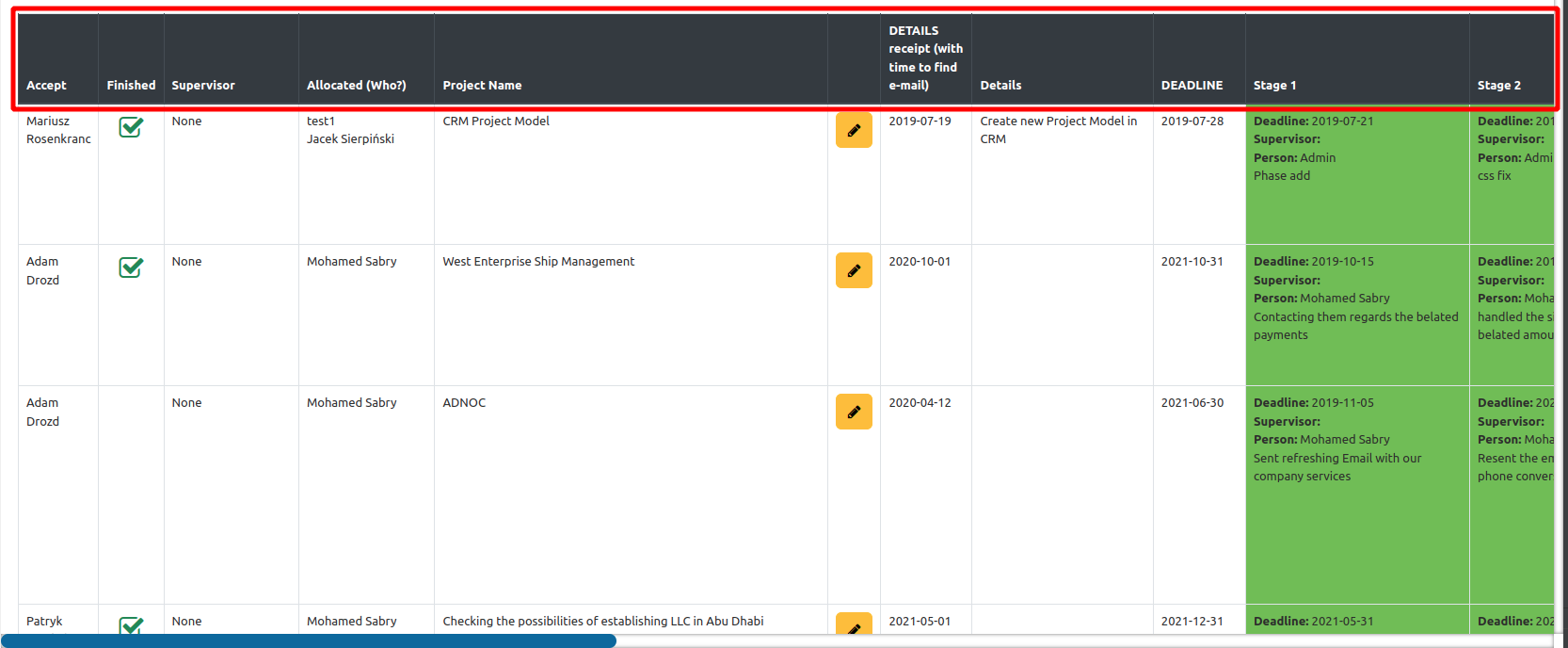Select the Project Name column header

coord(482,85)
